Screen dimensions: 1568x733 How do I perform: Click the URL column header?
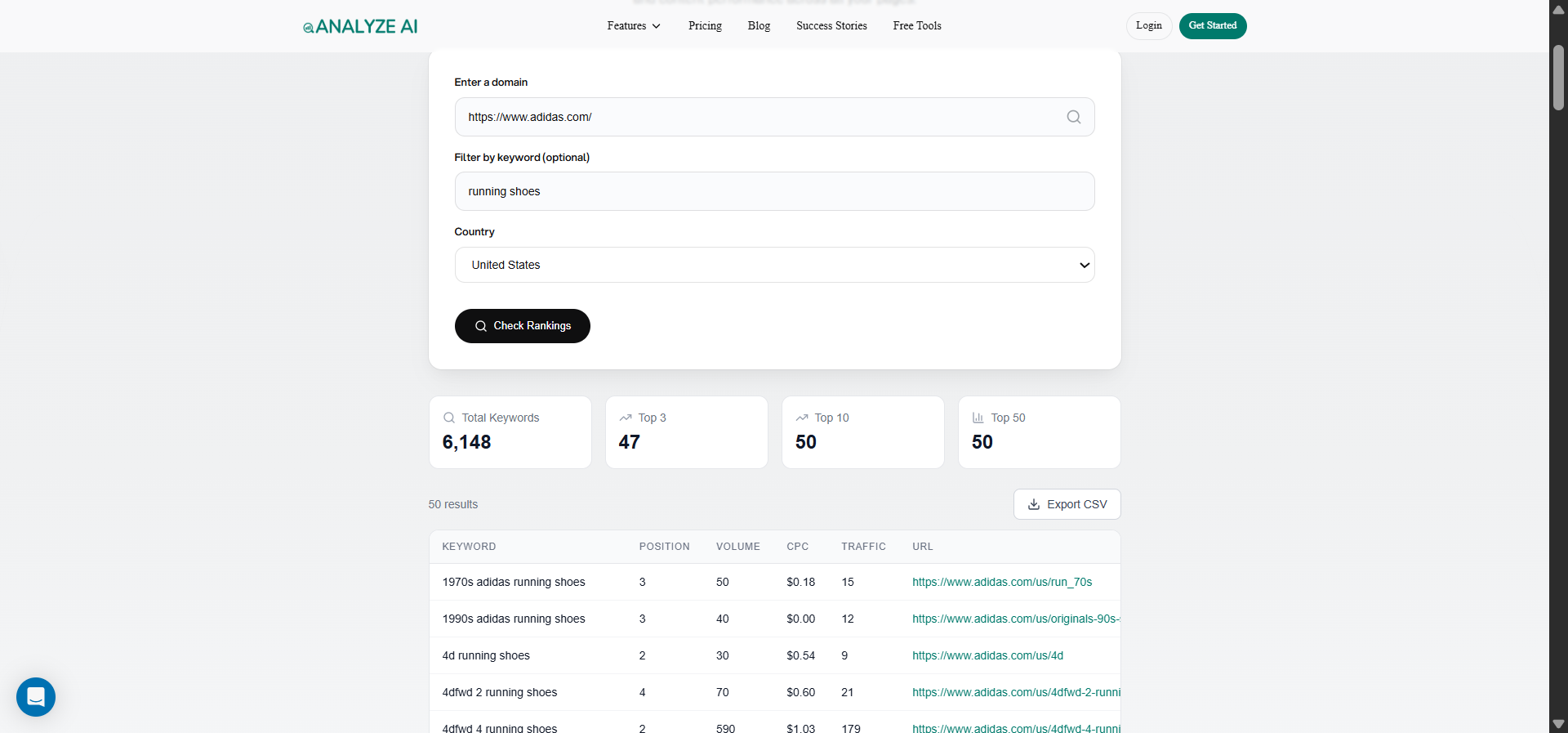[x=922, y=547]
